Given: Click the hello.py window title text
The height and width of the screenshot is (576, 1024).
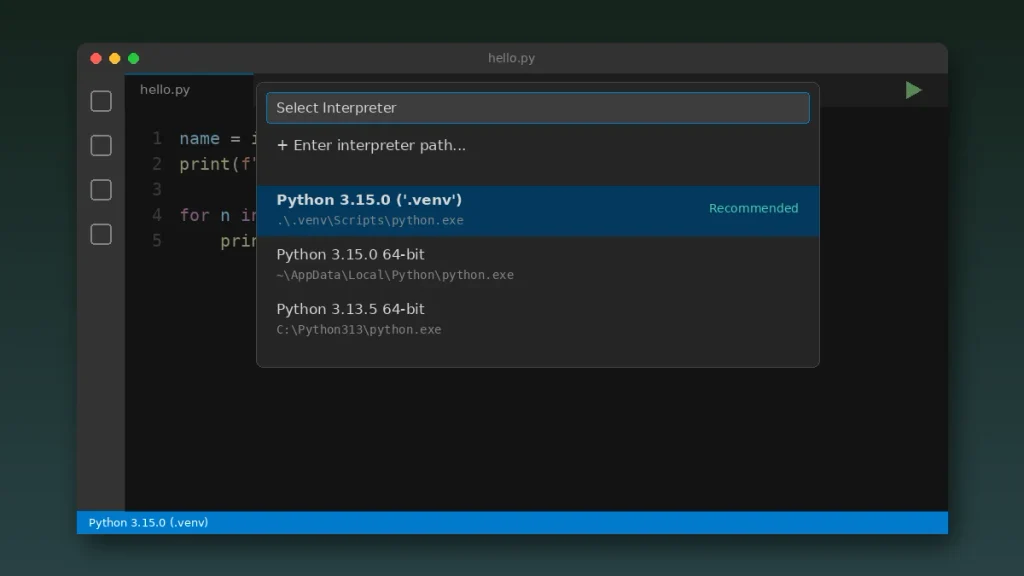Looking at the screenshot, I should point(511,58).
